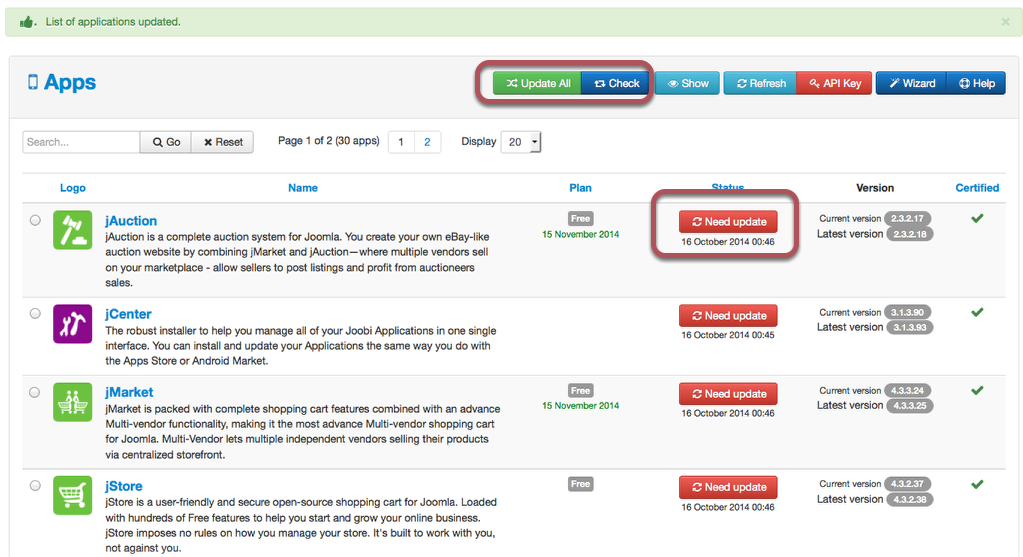Click the jMarket shoppers logo icon
This screenshot has height=557, width=1023.
tap(72, 402)
